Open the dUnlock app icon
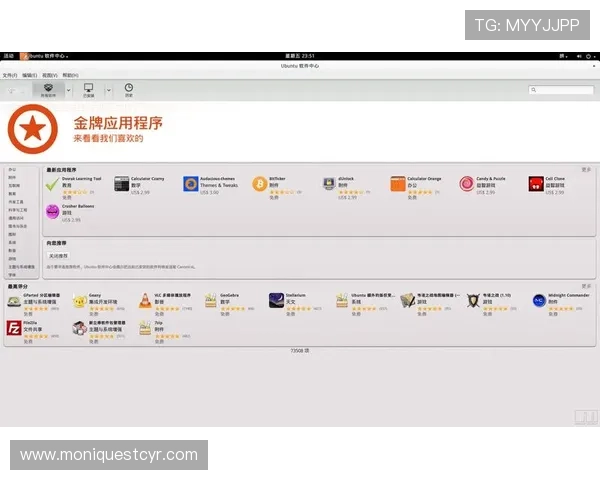The height and width of the screenshot is (480, 600). [x=329, y=184]
